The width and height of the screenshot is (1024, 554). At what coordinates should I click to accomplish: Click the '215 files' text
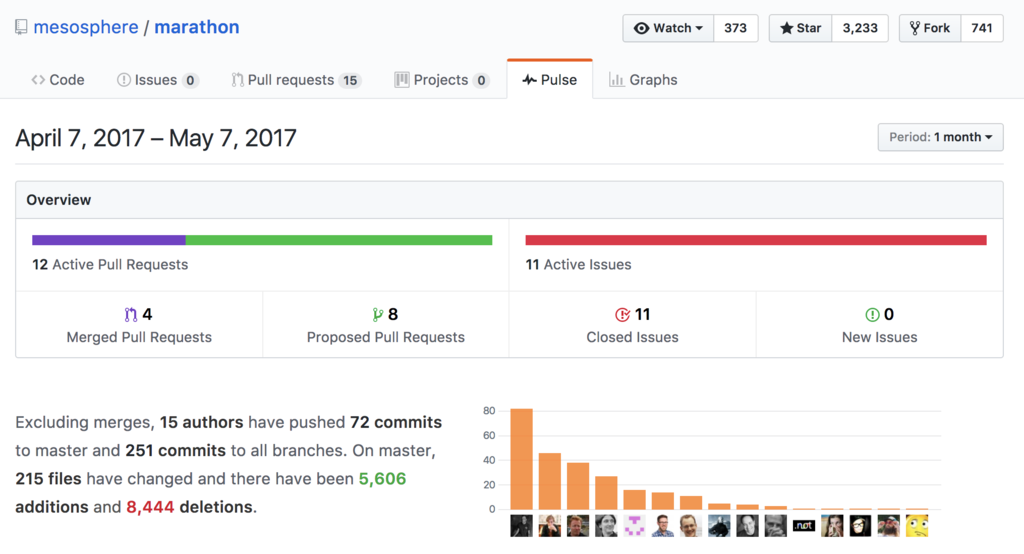point(48,479)
